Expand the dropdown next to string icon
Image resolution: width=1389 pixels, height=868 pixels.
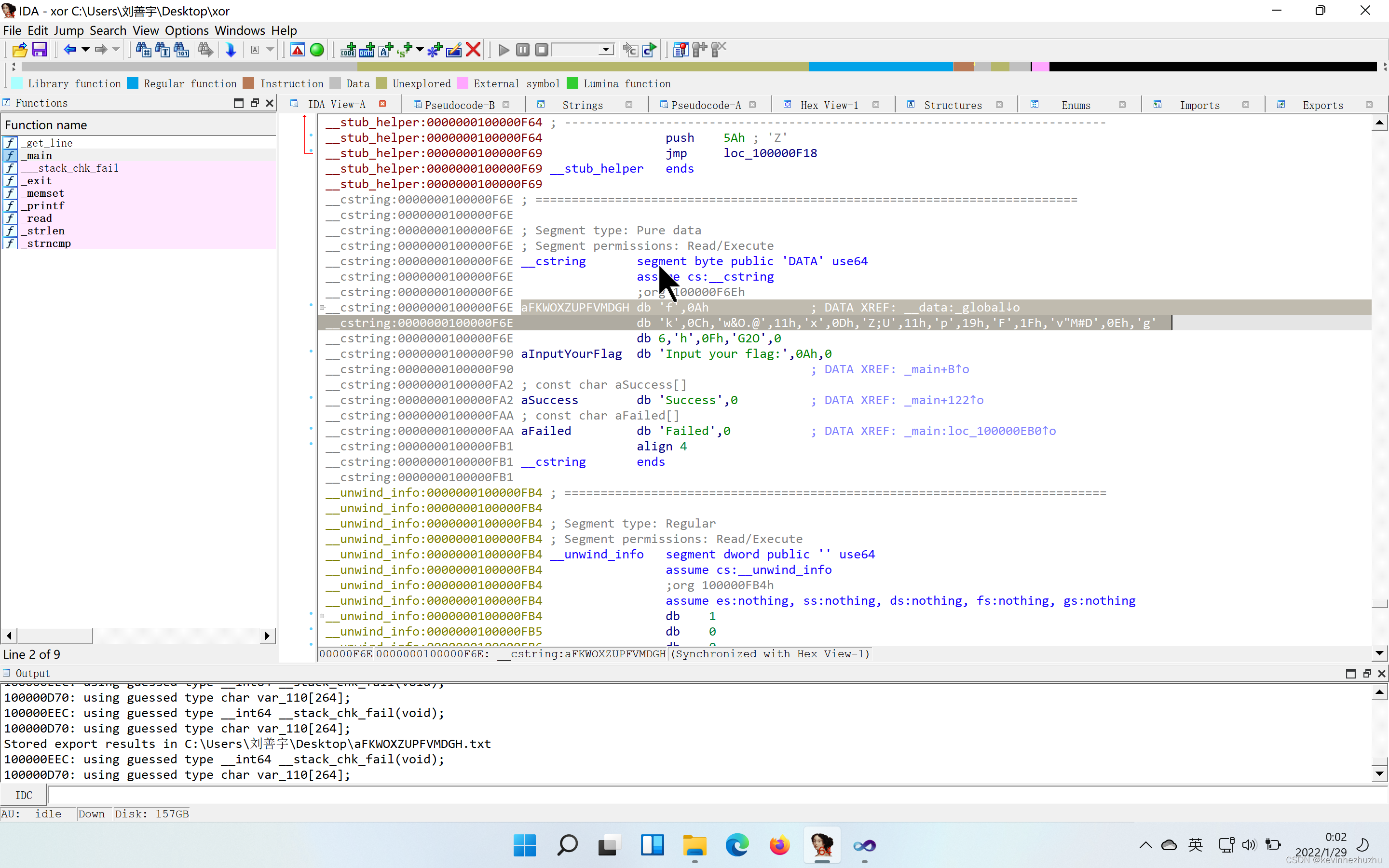[x=420, y=50]
